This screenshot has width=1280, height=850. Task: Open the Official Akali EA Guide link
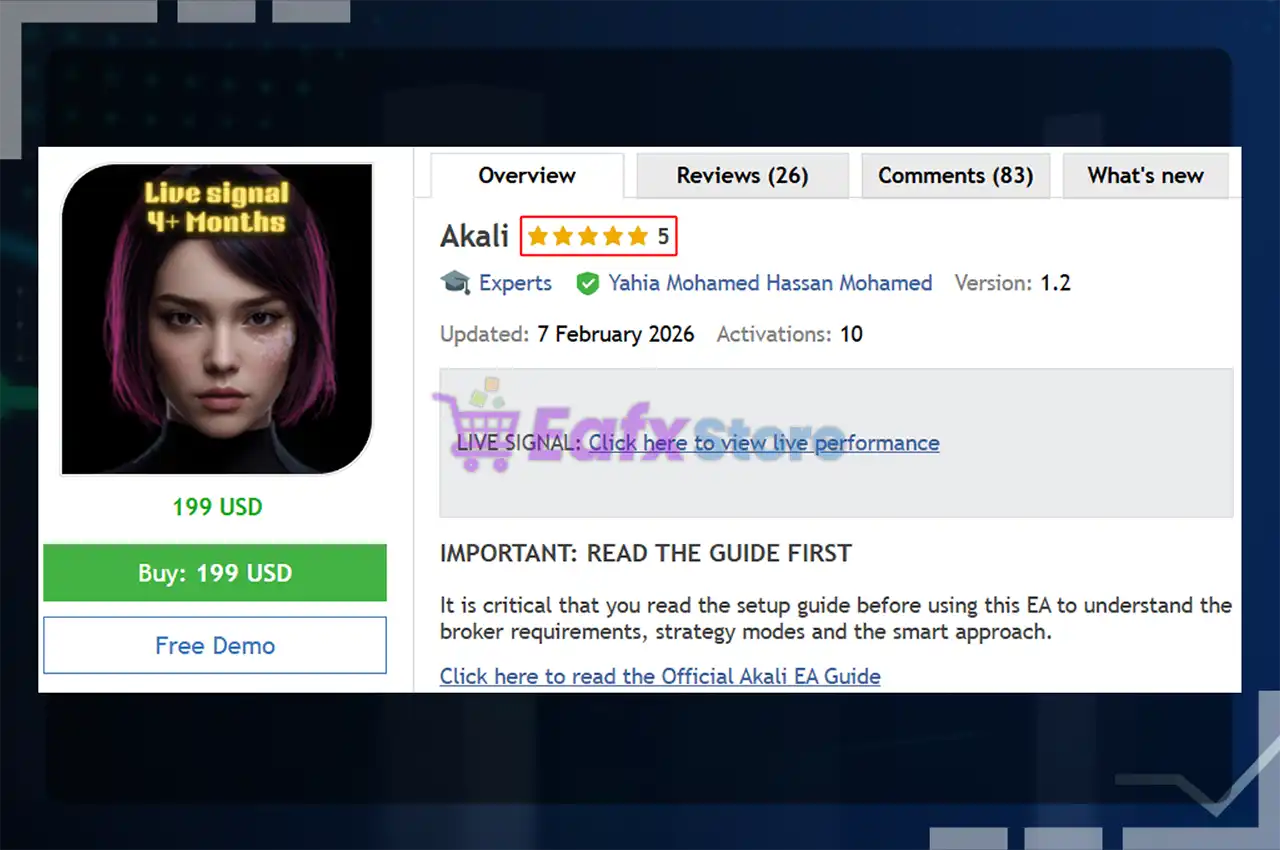660,676
